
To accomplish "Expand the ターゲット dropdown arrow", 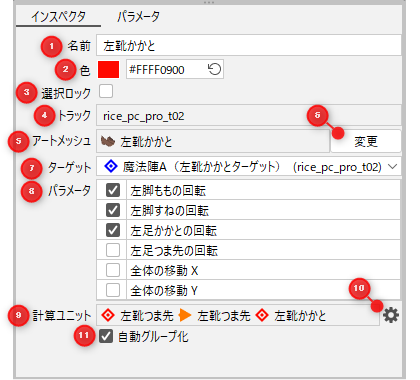I will (x=393, y=166).
